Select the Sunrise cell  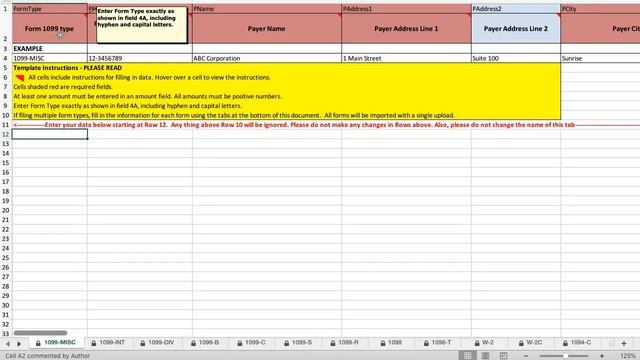tap(600, 58)
